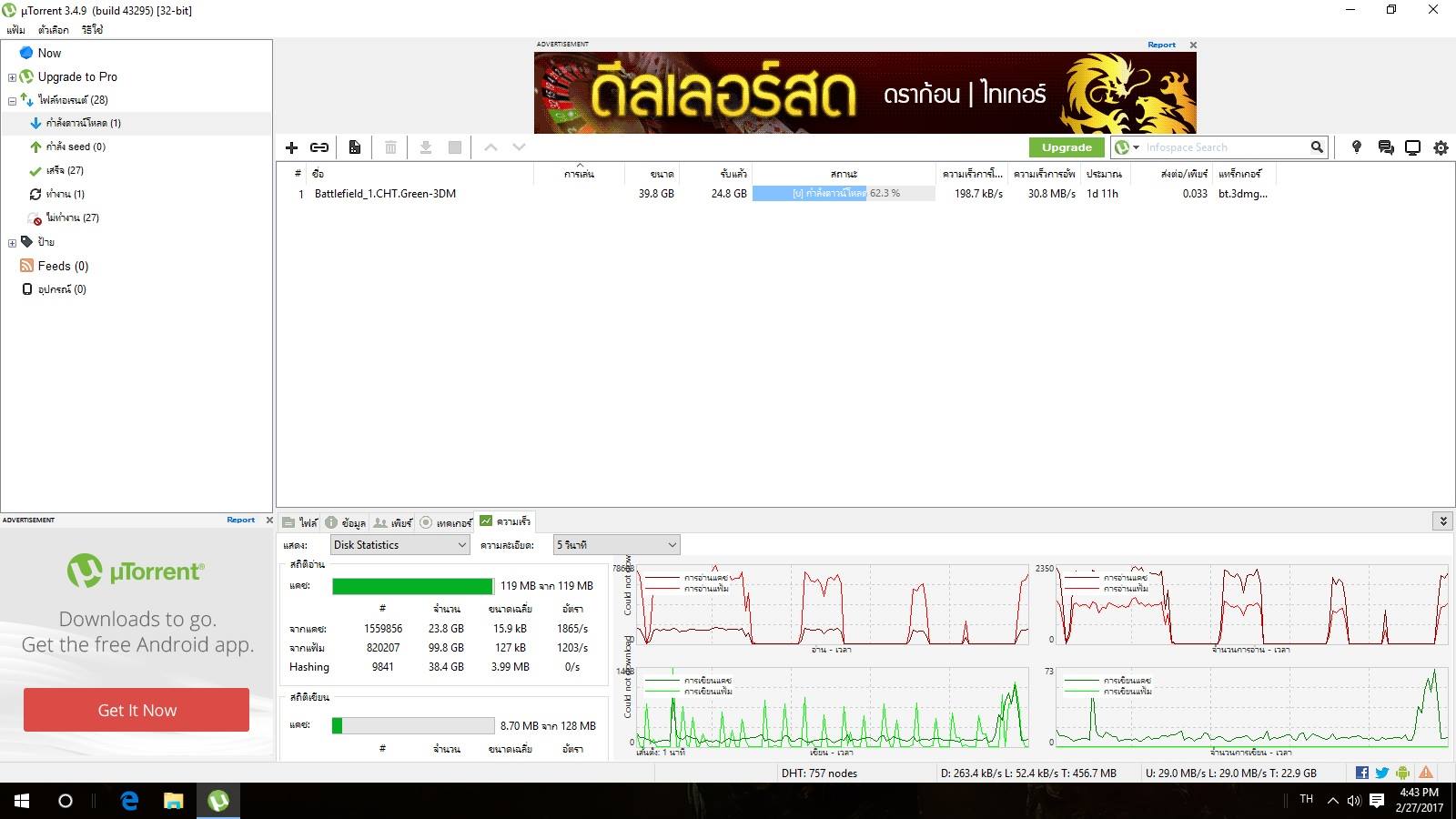Open the 'Disk Statistics' dropdown
Viewport: 1456px width, 819px height.
(x=399, y=545)
